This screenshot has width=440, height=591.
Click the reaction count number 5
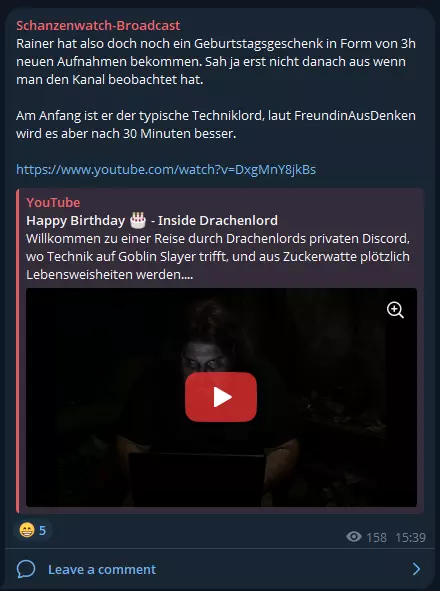point(43,530)
